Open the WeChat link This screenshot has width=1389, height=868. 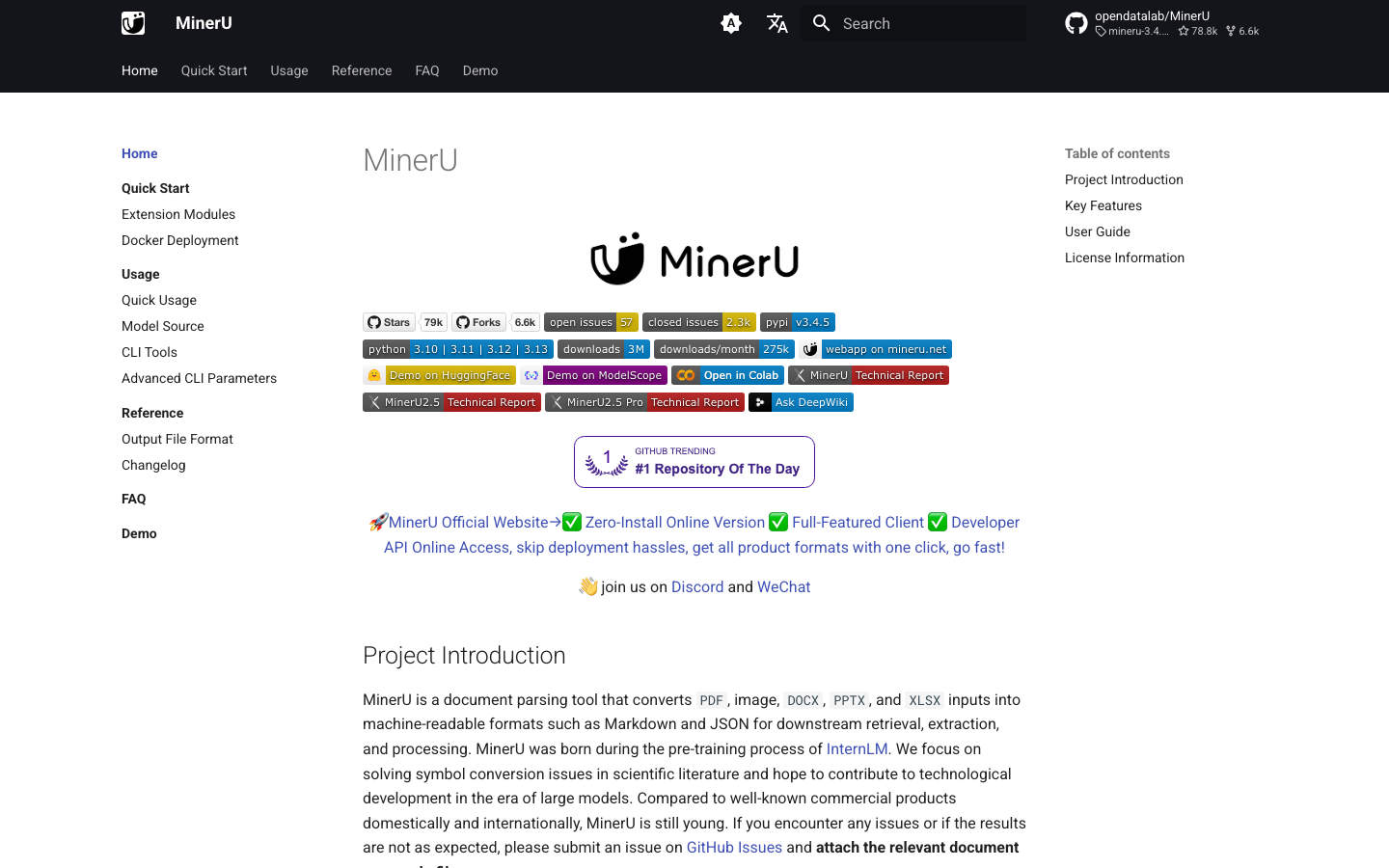(x=784, y=586)
